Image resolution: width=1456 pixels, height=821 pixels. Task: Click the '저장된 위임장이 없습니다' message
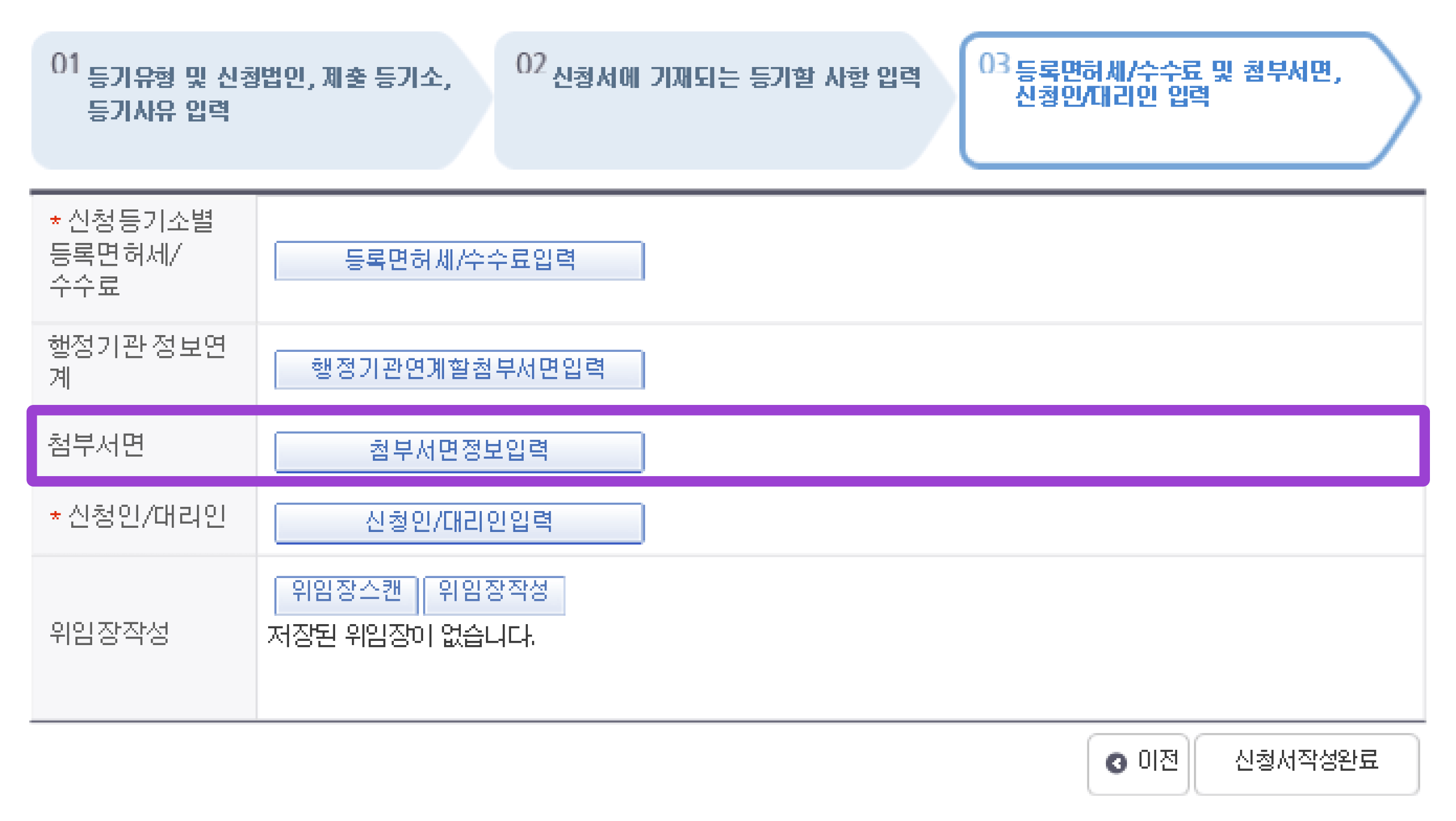pos(400,636)
